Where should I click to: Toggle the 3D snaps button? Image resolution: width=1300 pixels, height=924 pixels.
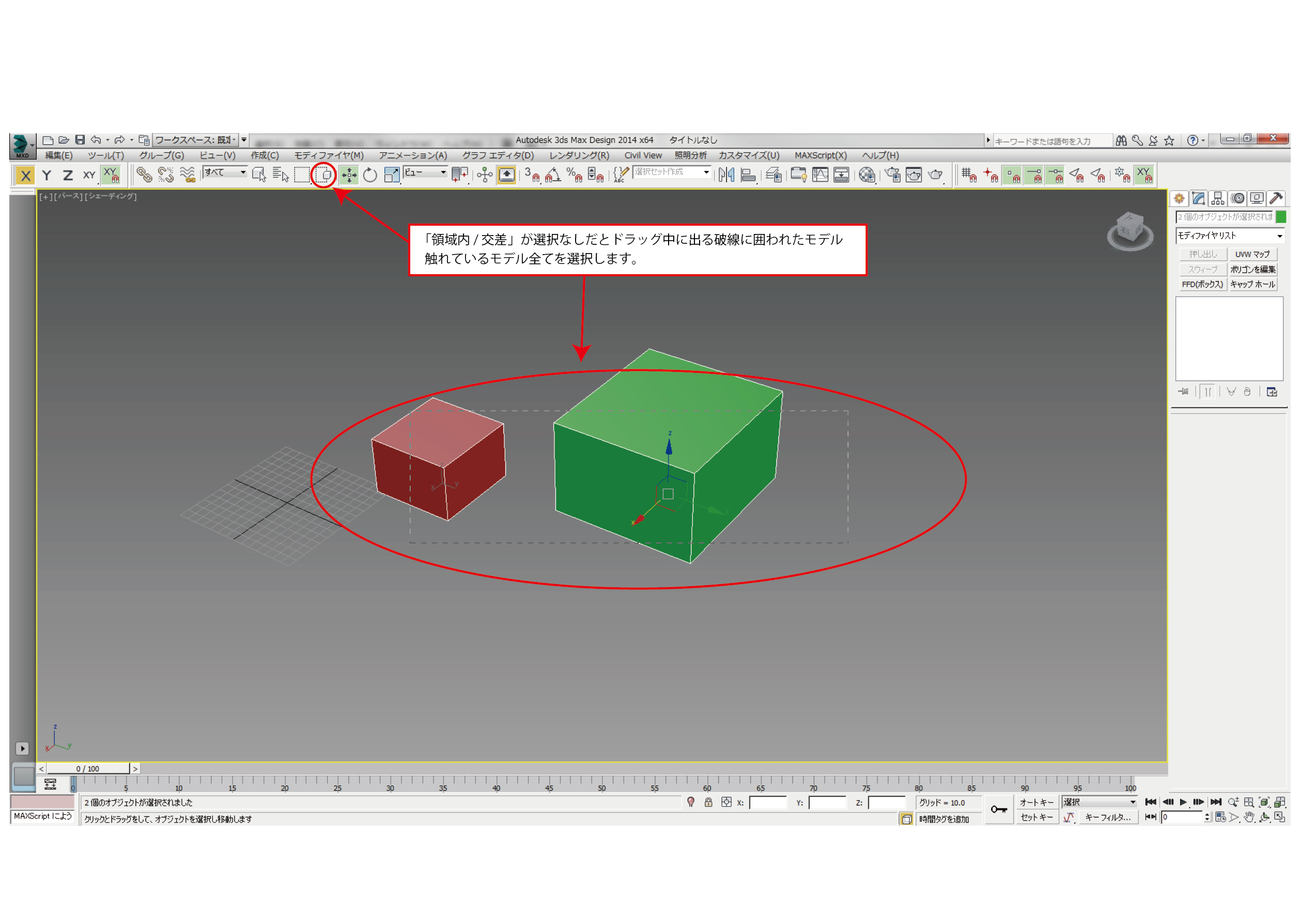532,175
